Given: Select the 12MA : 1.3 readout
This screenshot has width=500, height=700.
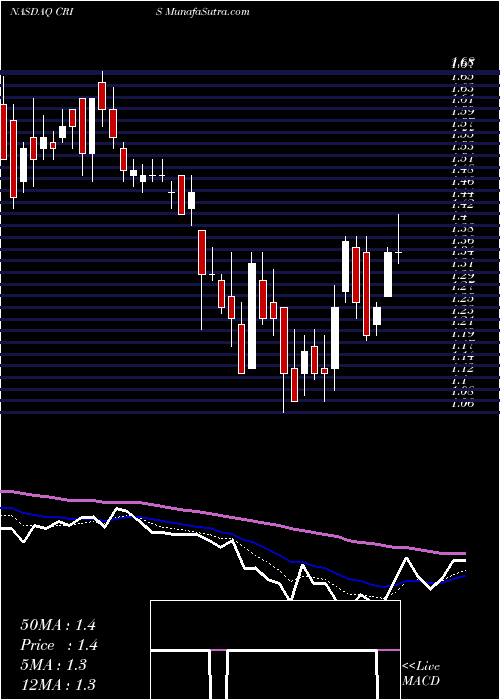Looking at the screenshot, I should click(x=58, y=685).
